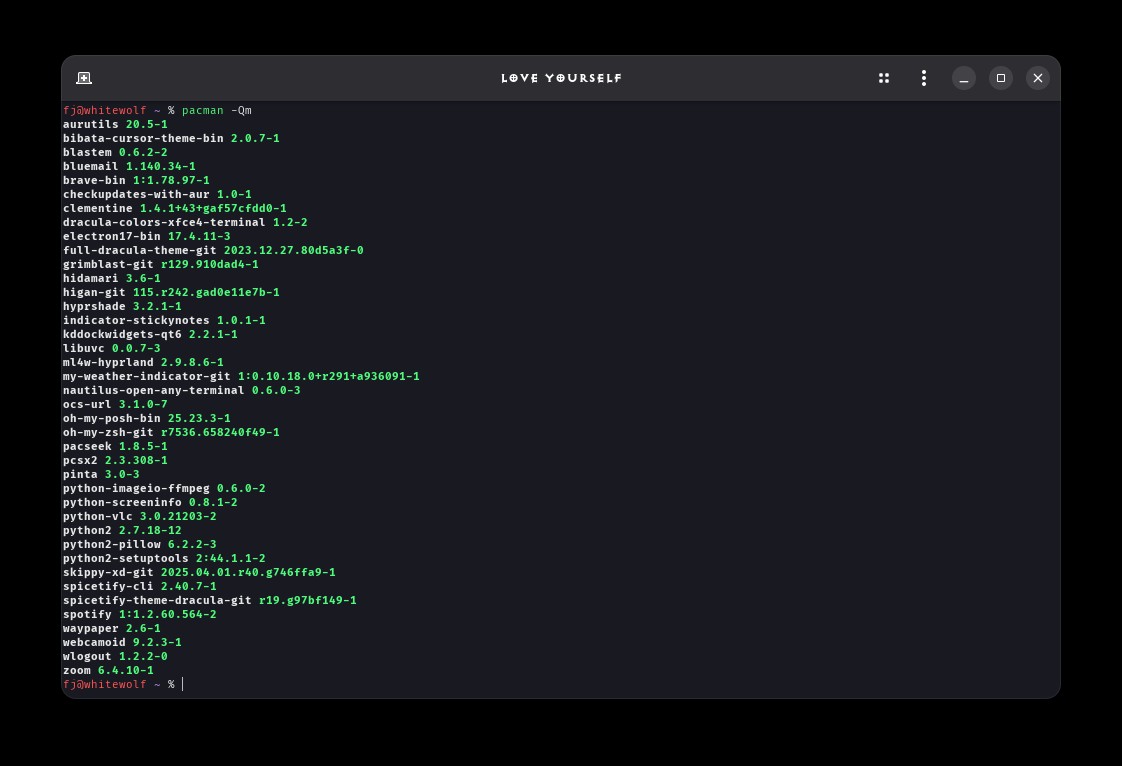Close the terminal window
The height and width of the screenshot is (766, 1122).
pos(1038,78)
